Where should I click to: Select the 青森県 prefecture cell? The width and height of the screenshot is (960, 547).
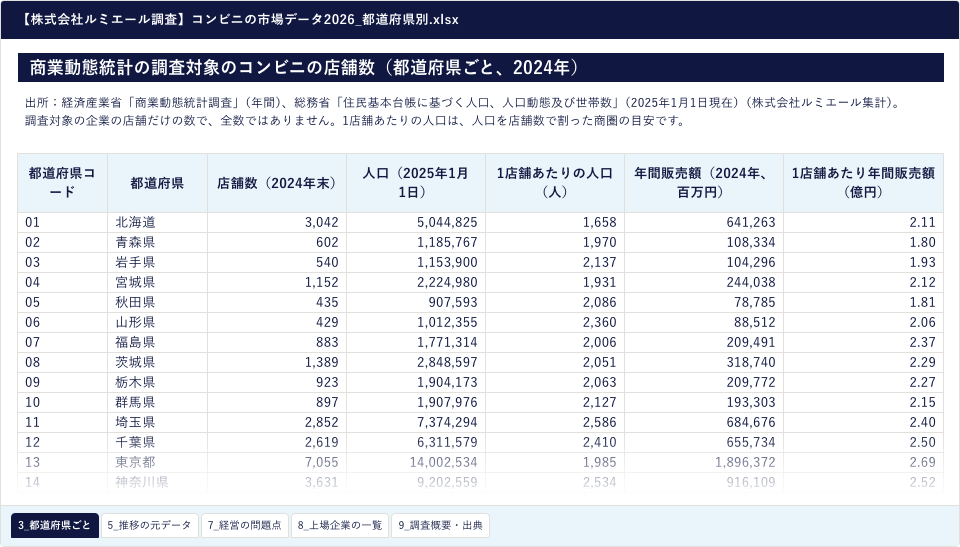pos(157,243)
